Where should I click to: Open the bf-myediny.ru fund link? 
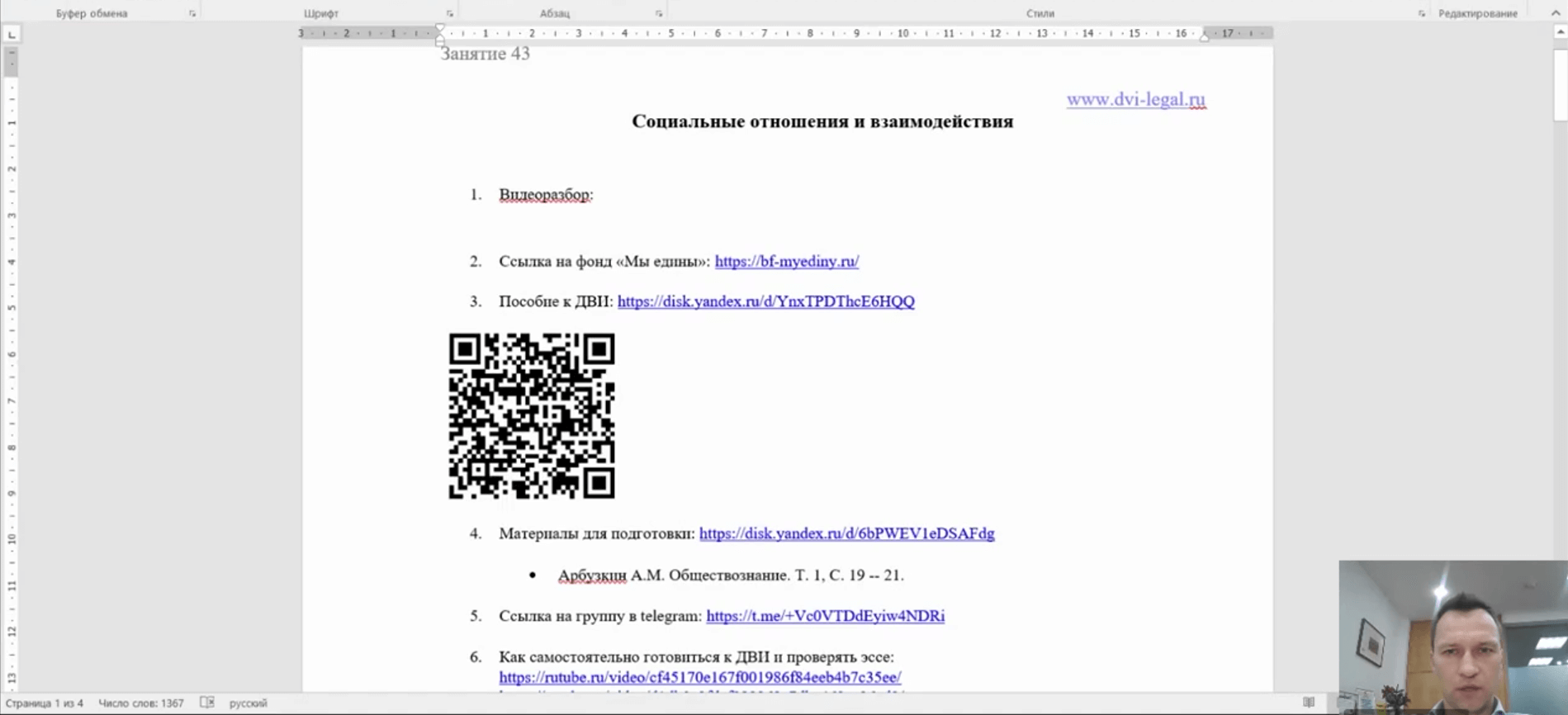point(787,261)
